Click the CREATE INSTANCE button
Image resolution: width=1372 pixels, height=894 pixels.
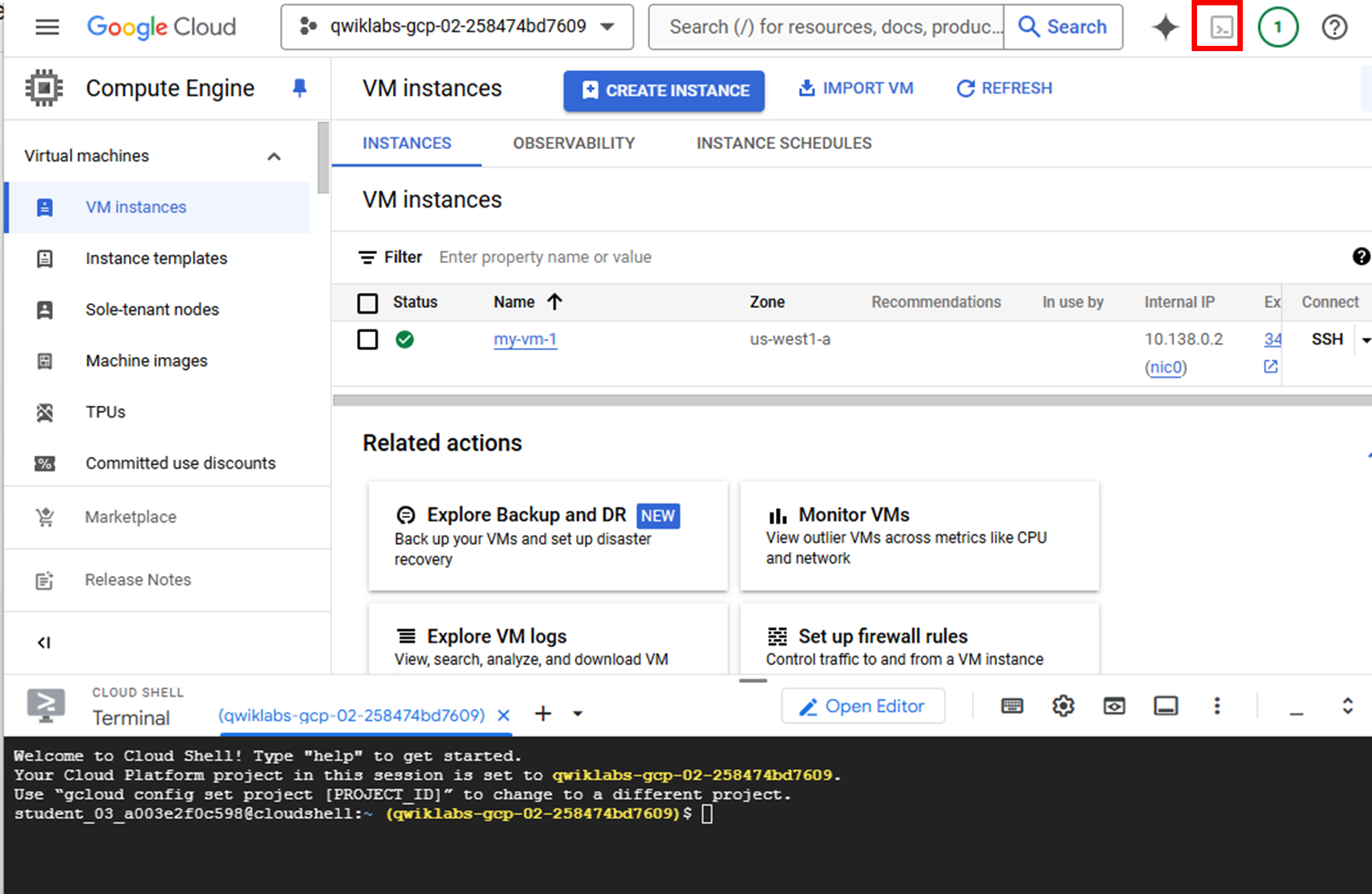click(664, 91)
